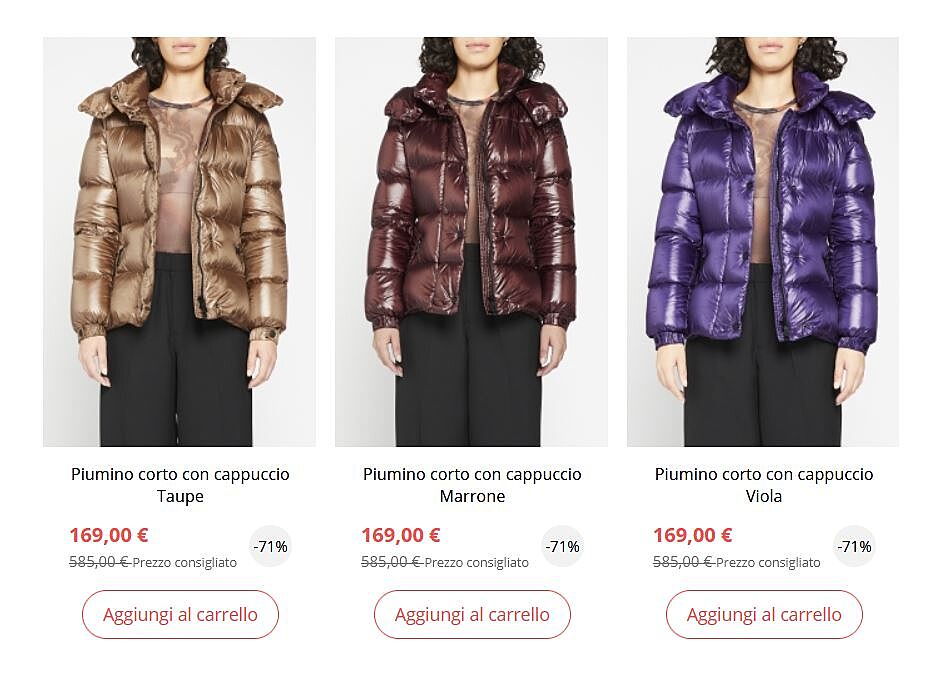Click the 169,00 € price of Viola jacket
The width and height of the screenshot is (950, 673).
pyautogui.click(x=693, y=535)
